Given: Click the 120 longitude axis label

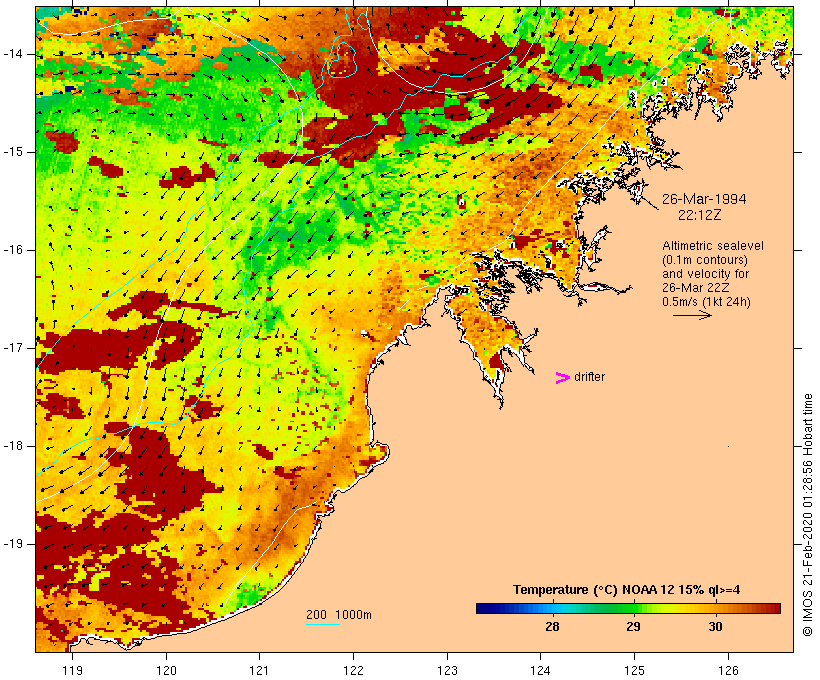Looking at the screenshot, I should click(x=166, y=670).
